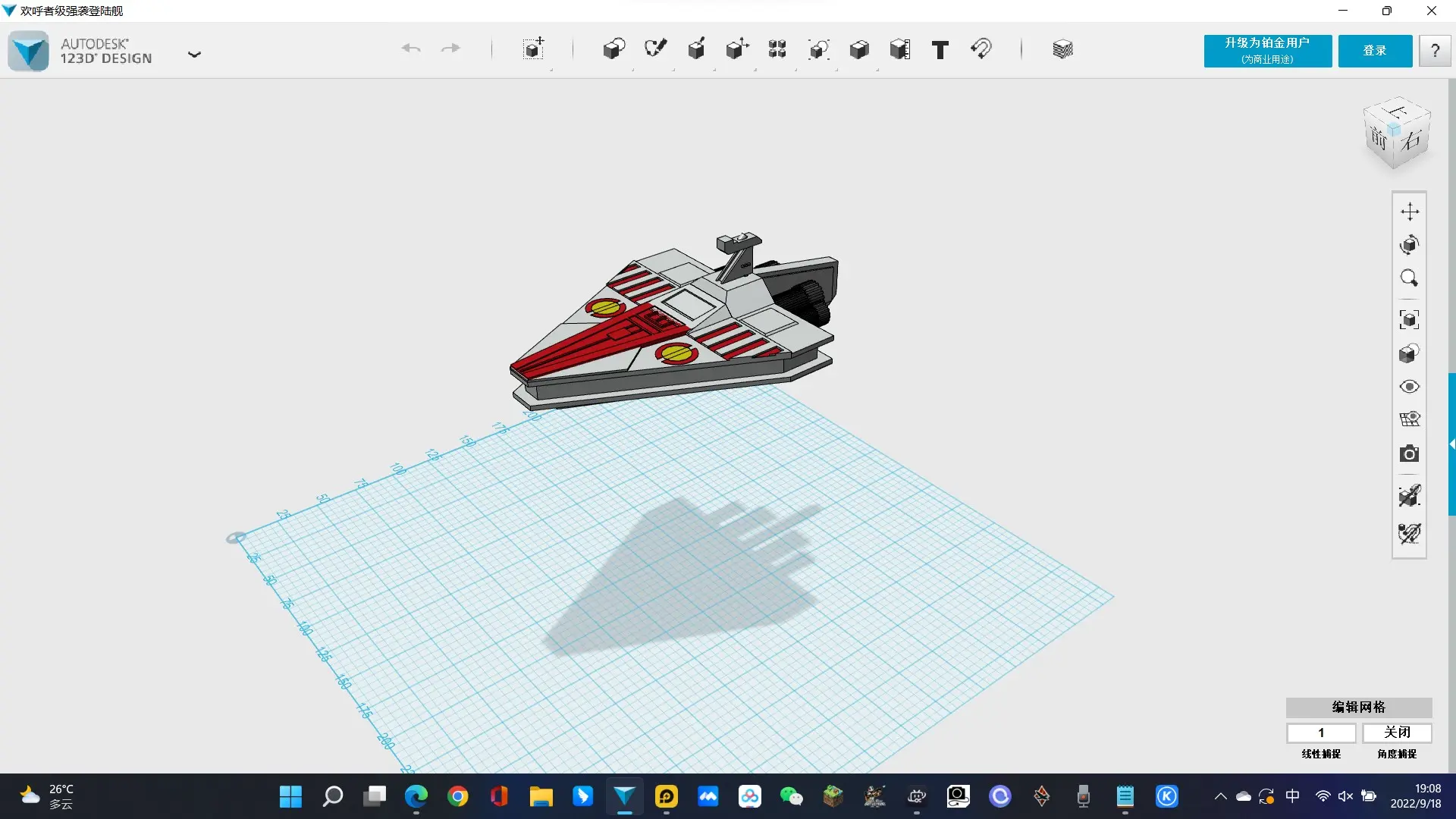Click the linear snap value field
Viewport: 1456px width, 819px height.
(1321, 733)
